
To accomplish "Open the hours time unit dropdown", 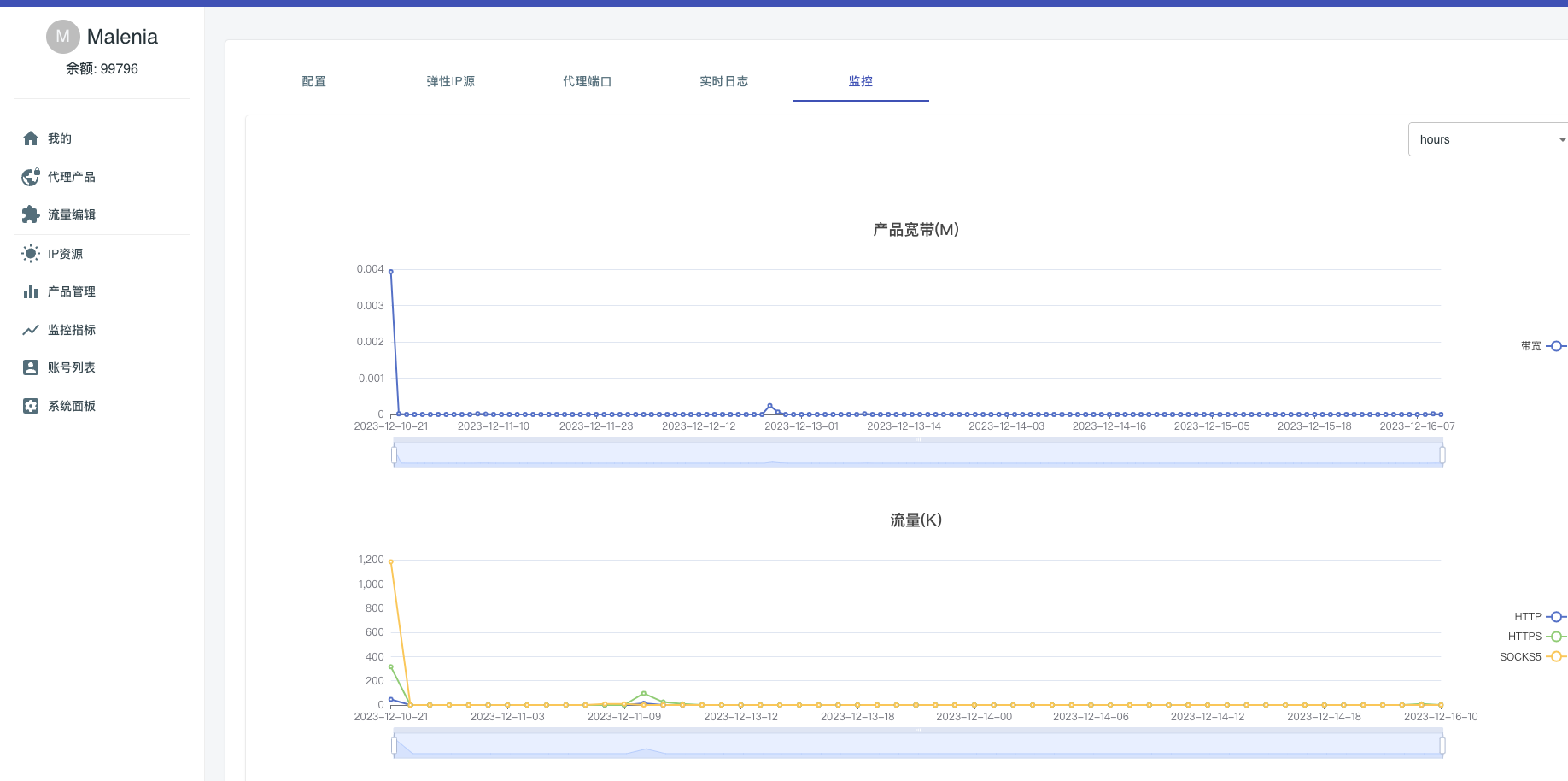I will 1488,139.
